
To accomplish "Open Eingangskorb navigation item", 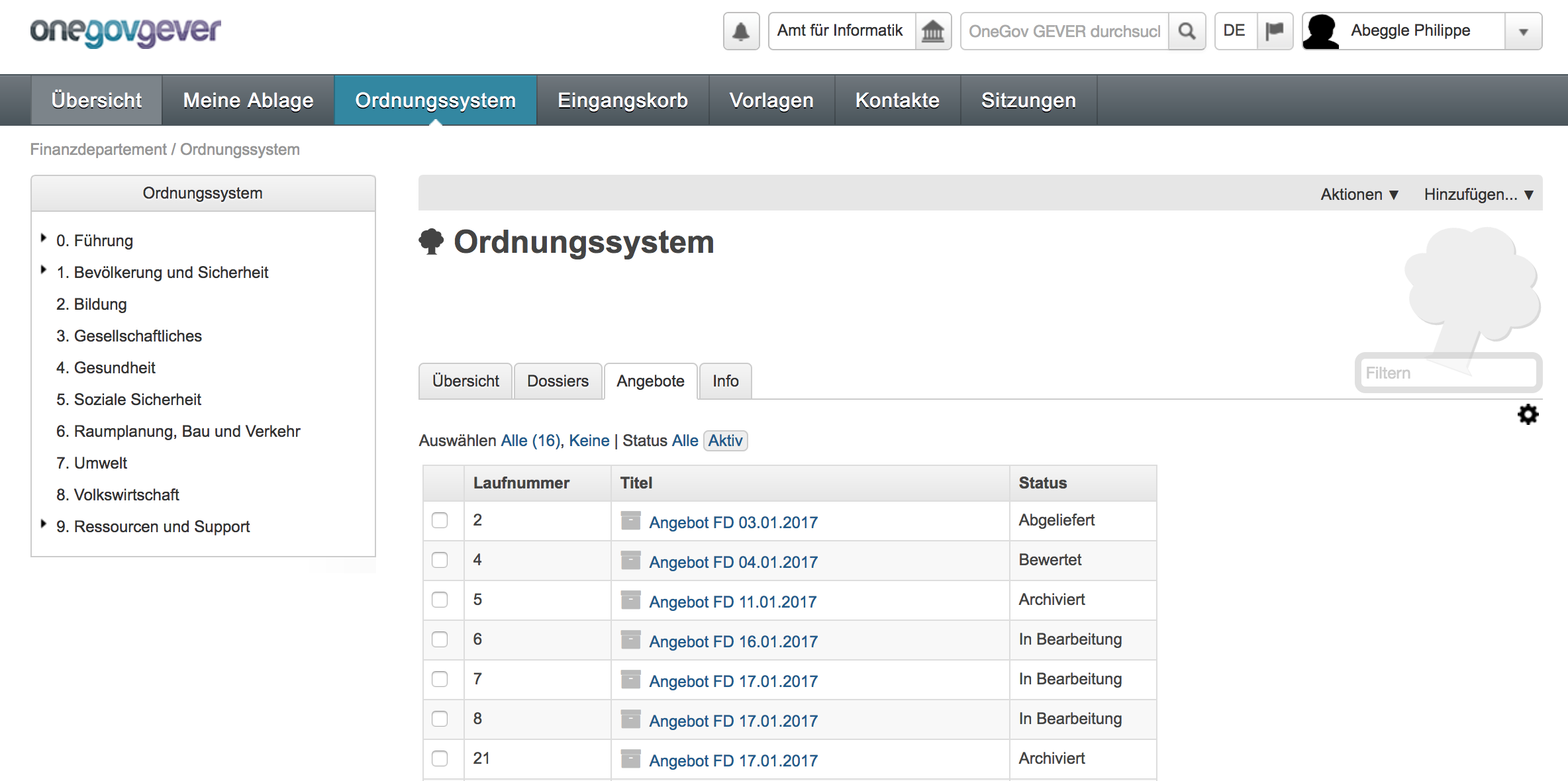I will [623, 100].
